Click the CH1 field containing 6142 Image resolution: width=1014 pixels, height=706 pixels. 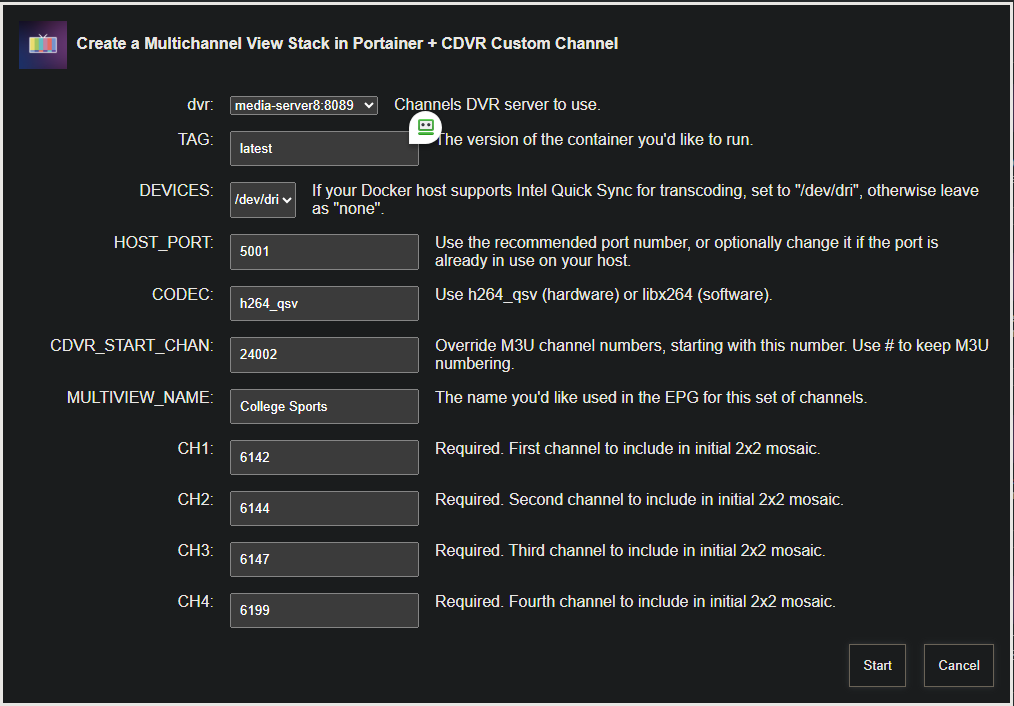(323, 457)
